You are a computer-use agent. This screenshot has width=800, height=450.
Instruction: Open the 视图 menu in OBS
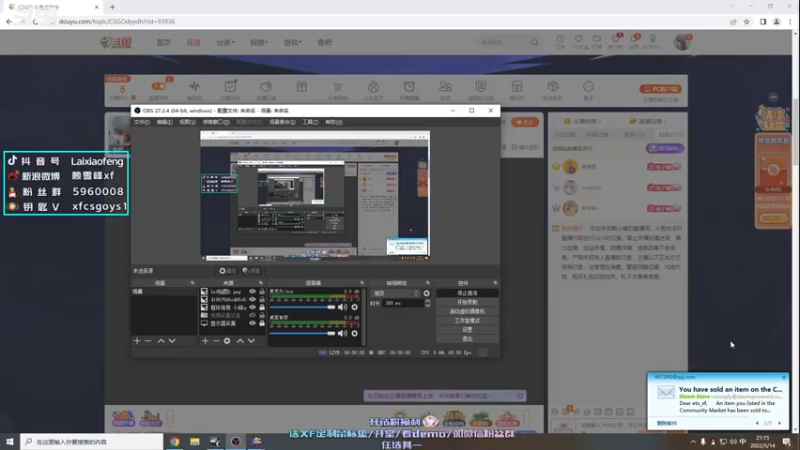(187, 122)
